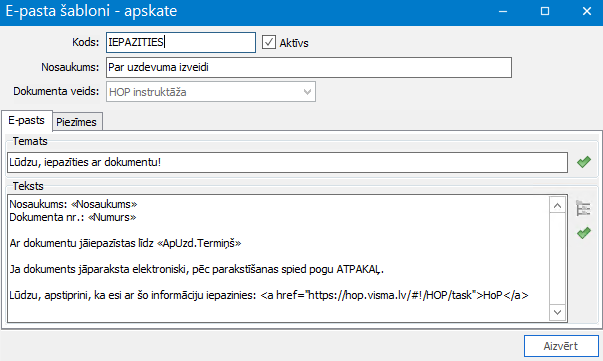Screen dimensions: 603x361
Task: Click into the Temats subject field
Action: [x=287, y=162]
